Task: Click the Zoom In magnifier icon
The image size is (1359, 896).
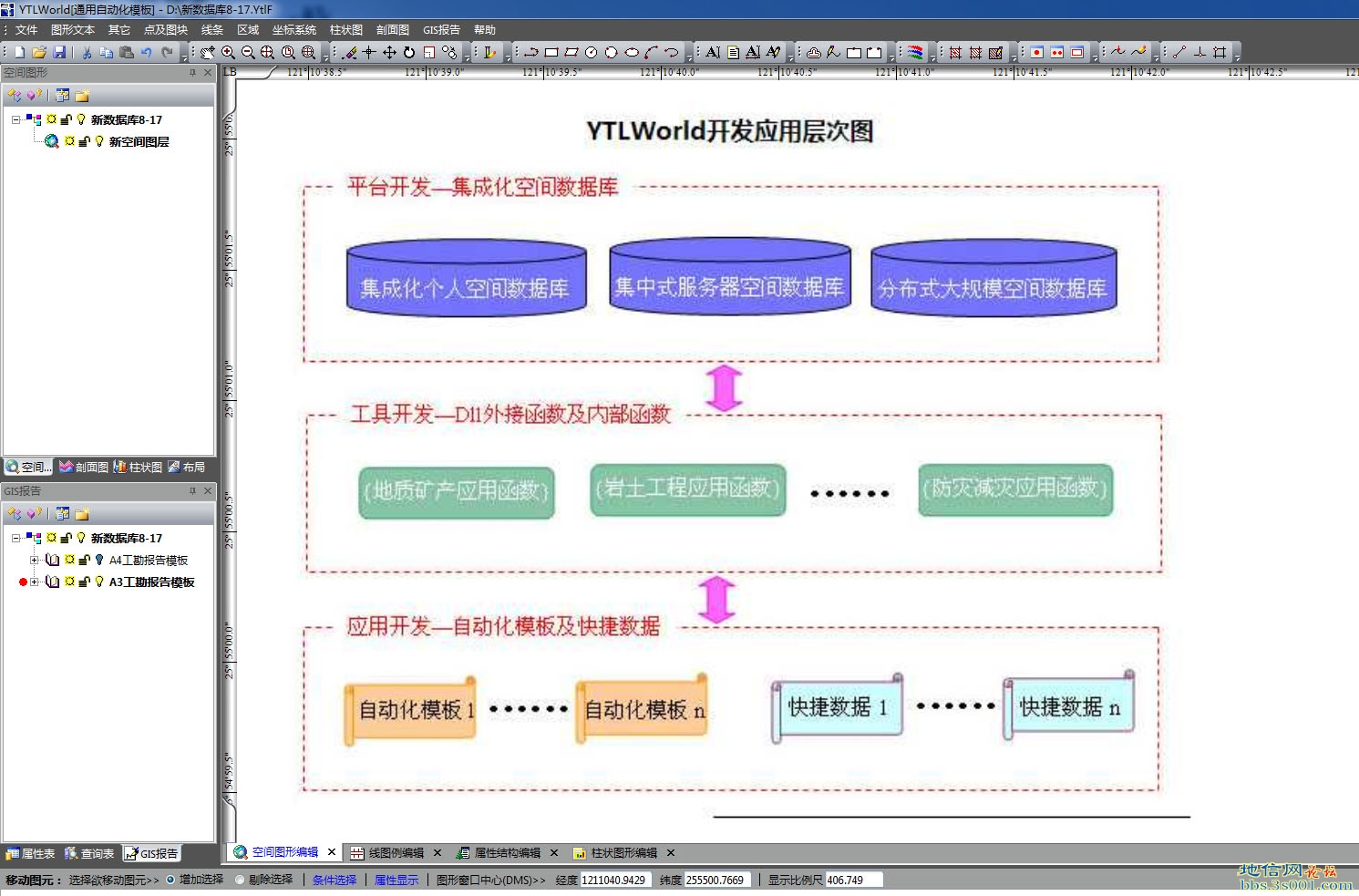Action: (228, 53)
